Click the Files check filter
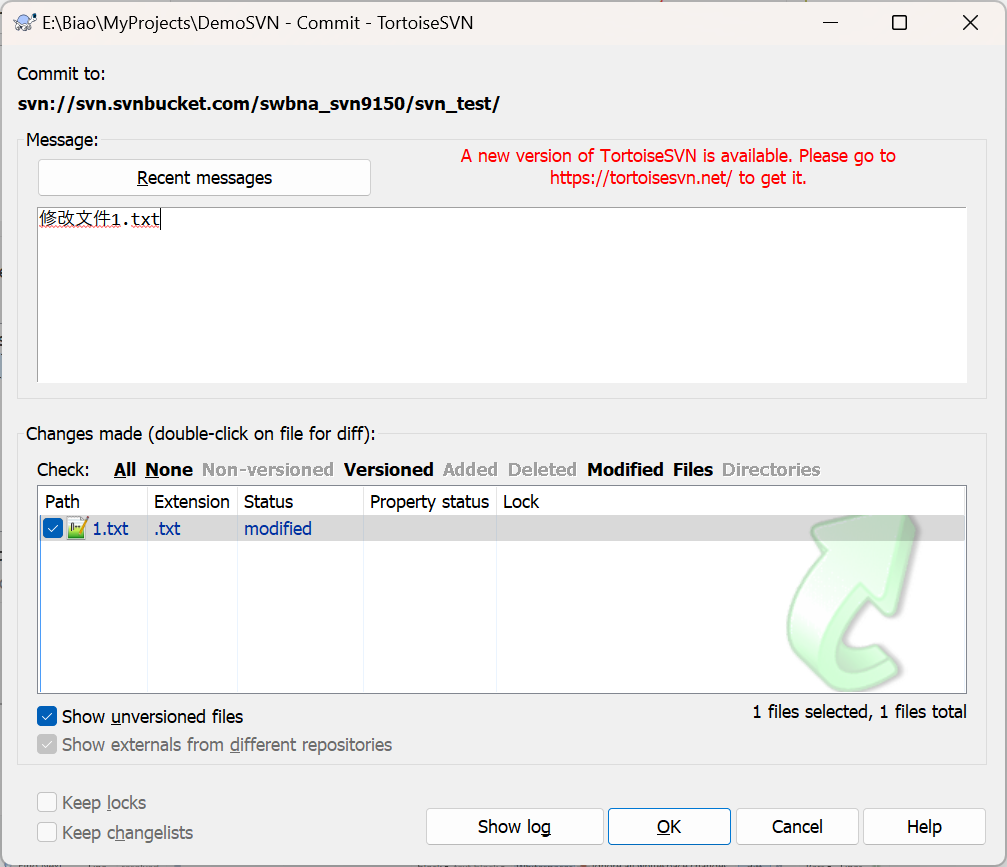Image resolution: width=1007 pixels, height=867 pixels. point(693,469)
